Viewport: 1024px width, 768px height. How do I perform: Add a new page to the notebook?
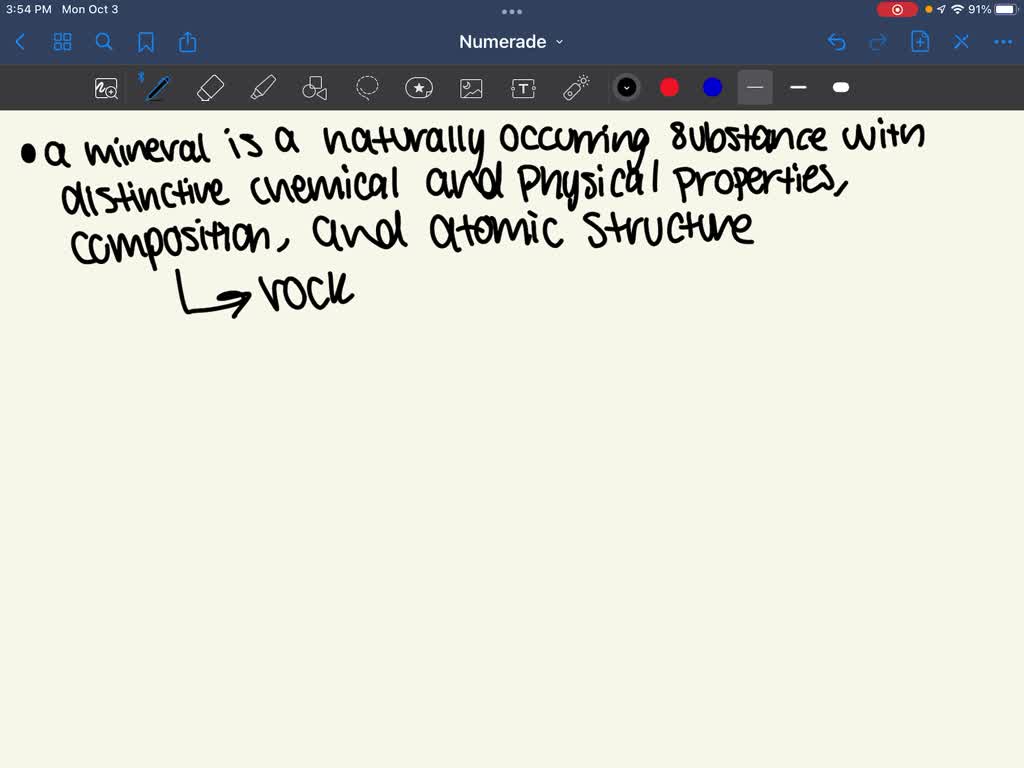[919, 42]
